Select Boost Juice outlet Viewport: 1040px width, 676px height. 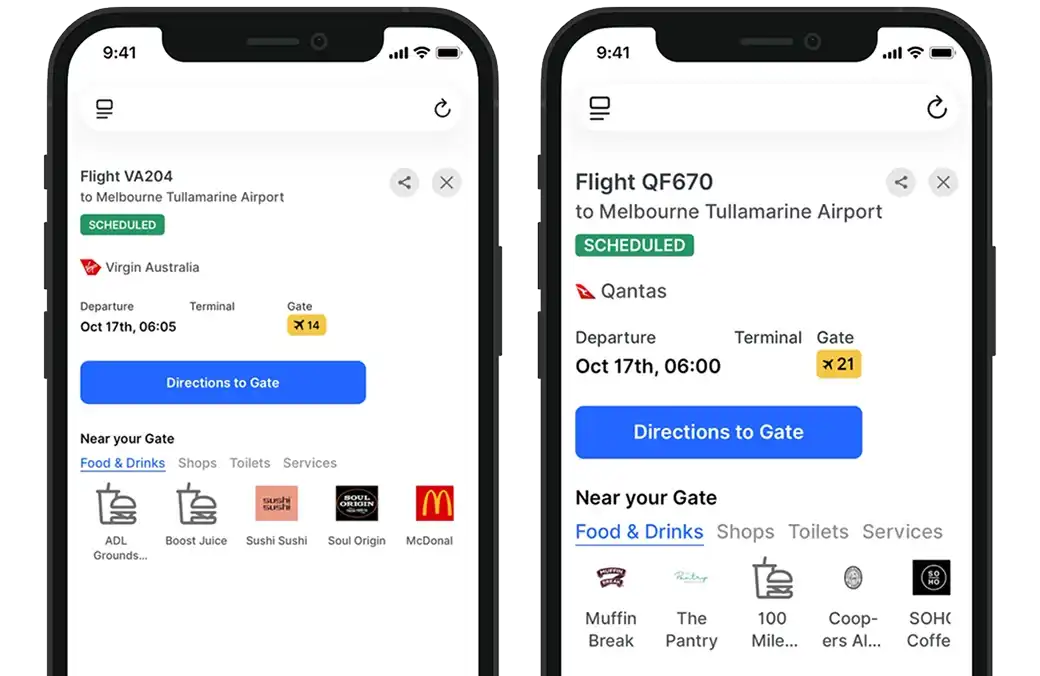point(196,515)
